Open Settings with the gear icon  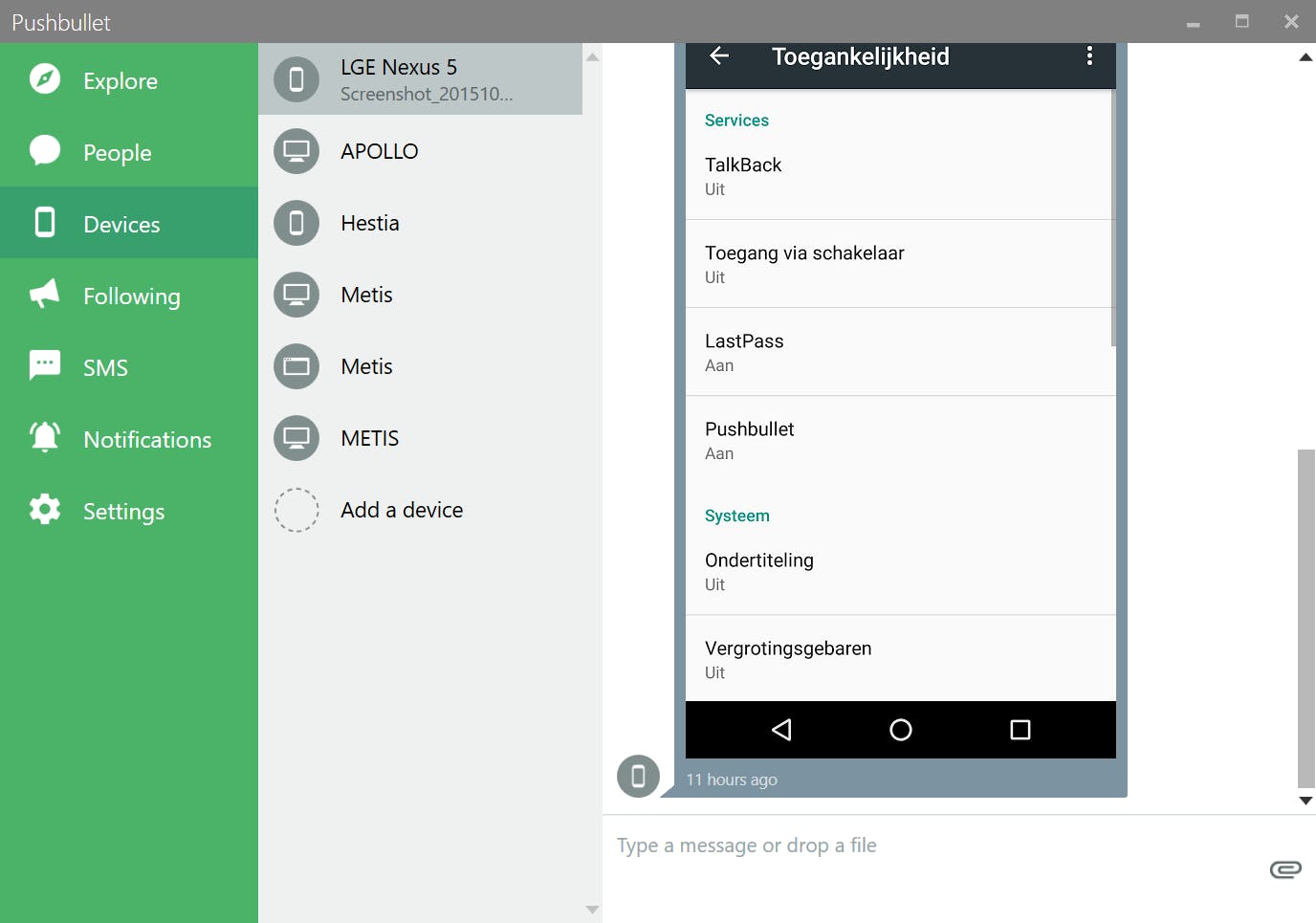[43, 511]
